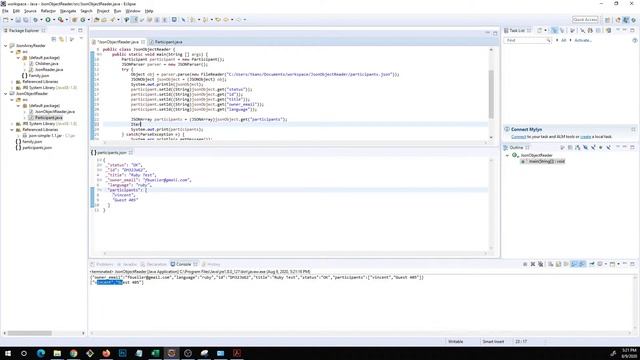The height and width of the screenshot is (360, 640).
Task: Click the Save toolbar icon
Action: (18, 20)
